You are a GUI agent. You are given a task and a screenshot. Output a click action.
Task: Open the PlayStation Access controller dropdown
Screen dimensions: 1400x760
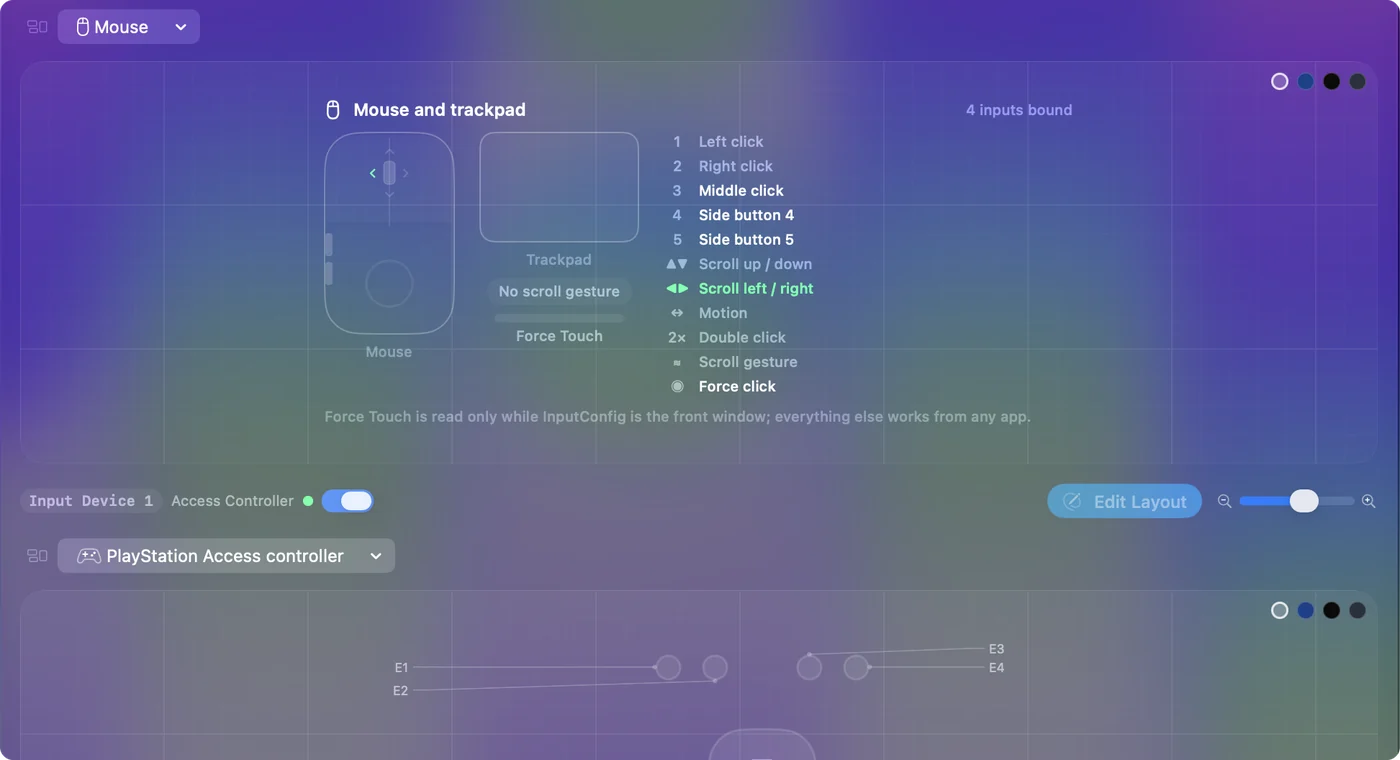click(x=226, y=556)
